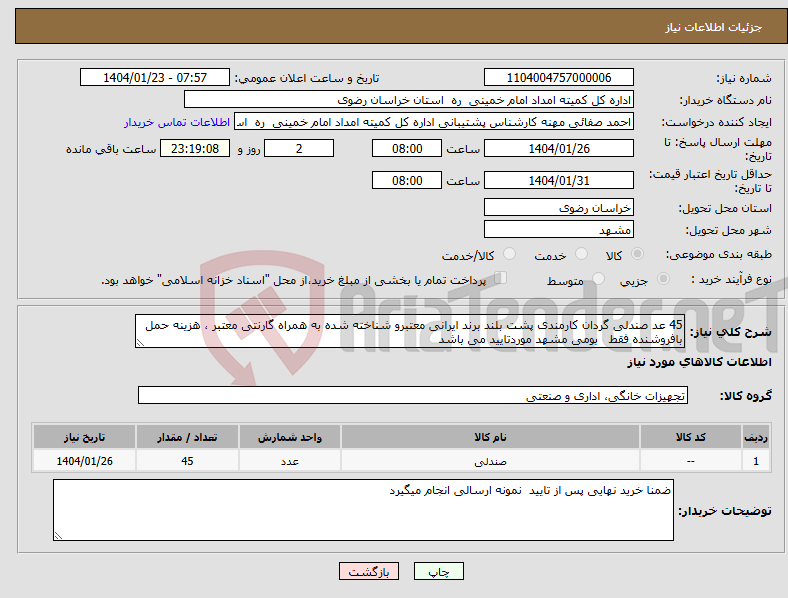Click the quantity cell showing 45
Viewport: 788px width, 598px height.
pyautogui.click(x=187, y=461)
